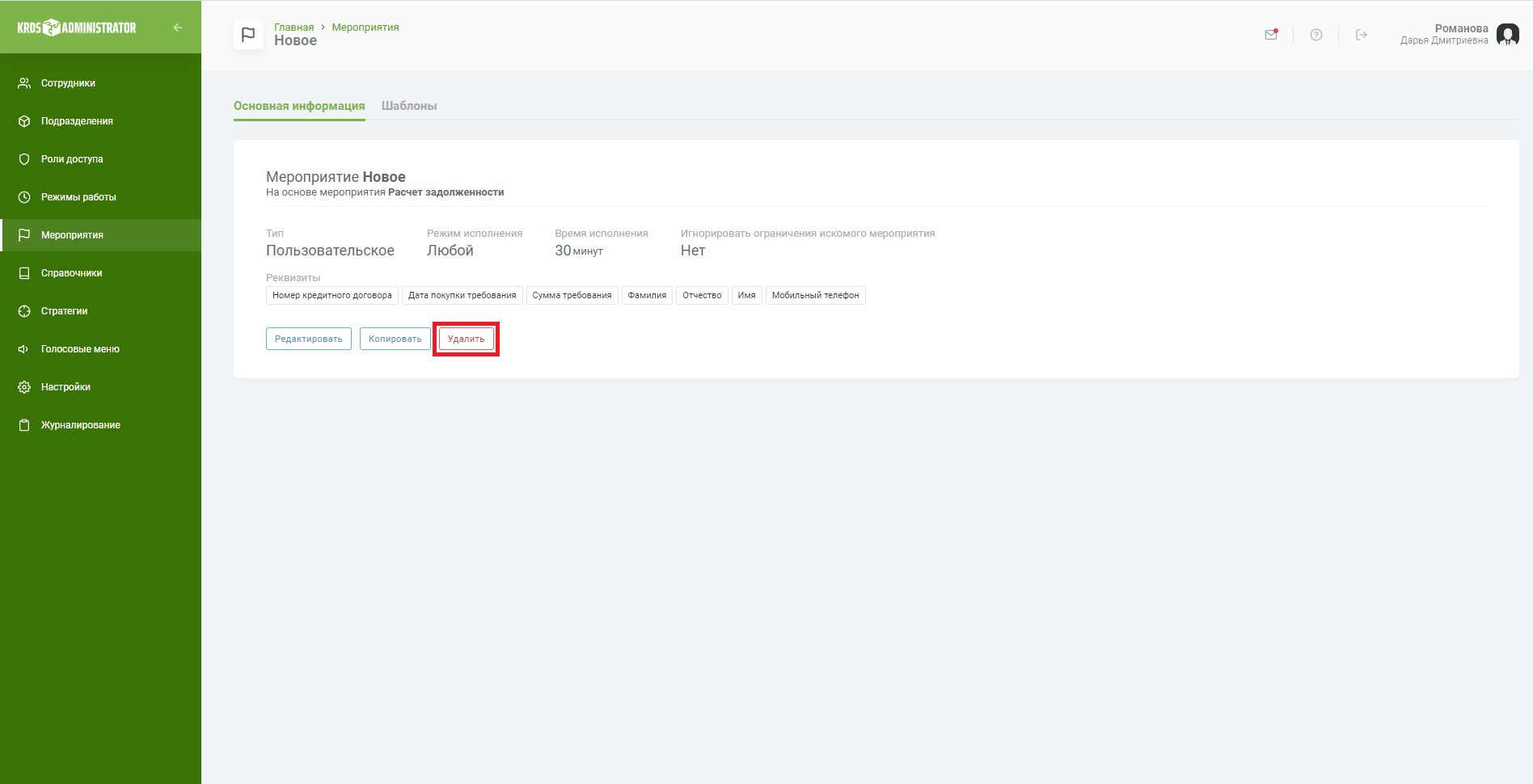Viewport: 1533px width, 784px height.
Task: Open user profile avatar
Action: click(1507, 35)
